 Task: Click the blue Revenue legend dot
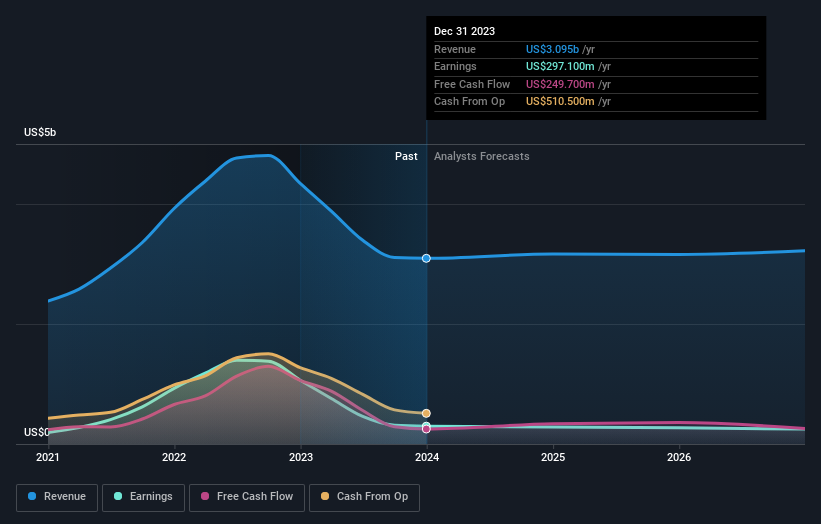click(32, 496)
